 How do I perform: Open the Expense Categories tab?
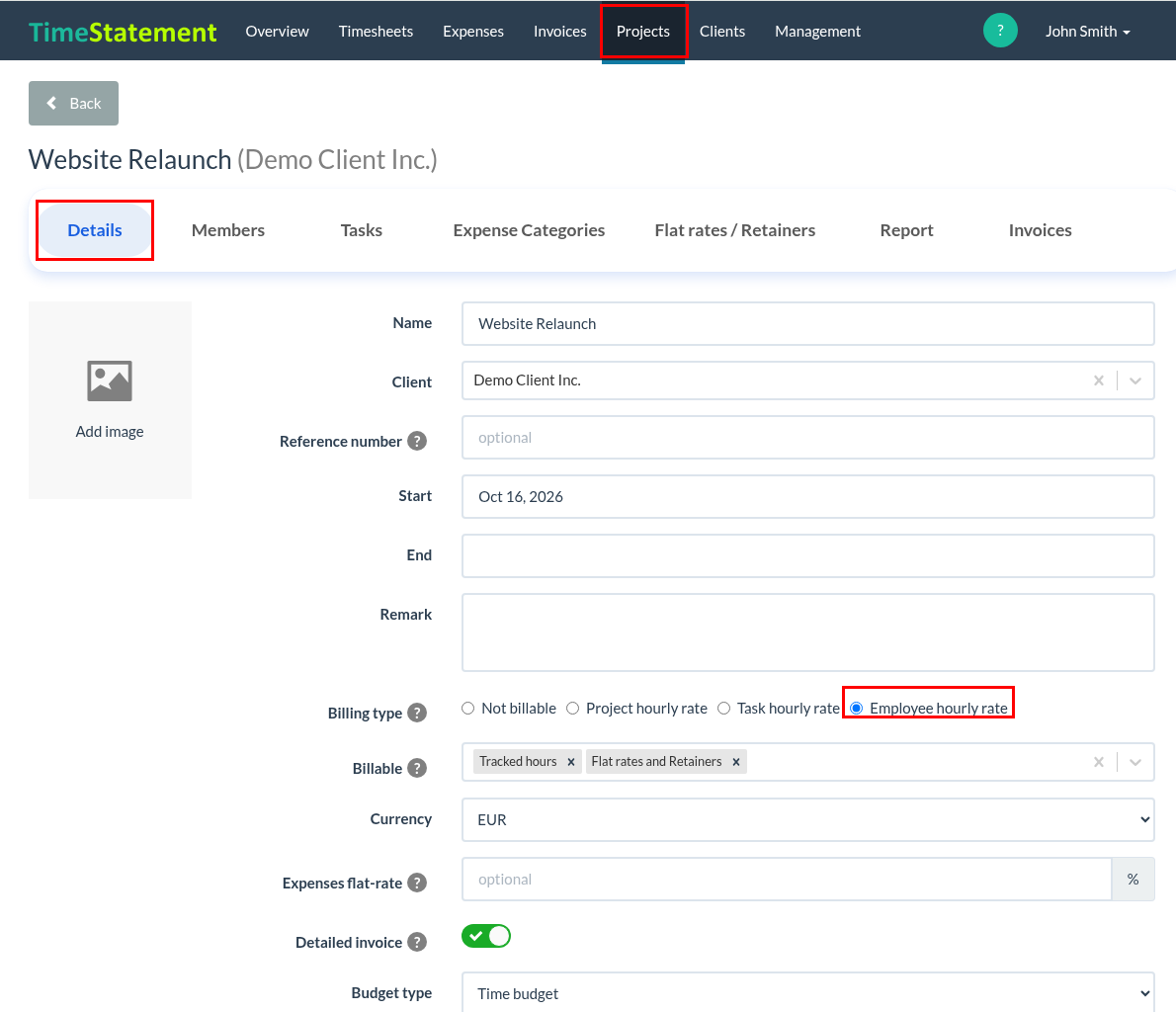529,230
